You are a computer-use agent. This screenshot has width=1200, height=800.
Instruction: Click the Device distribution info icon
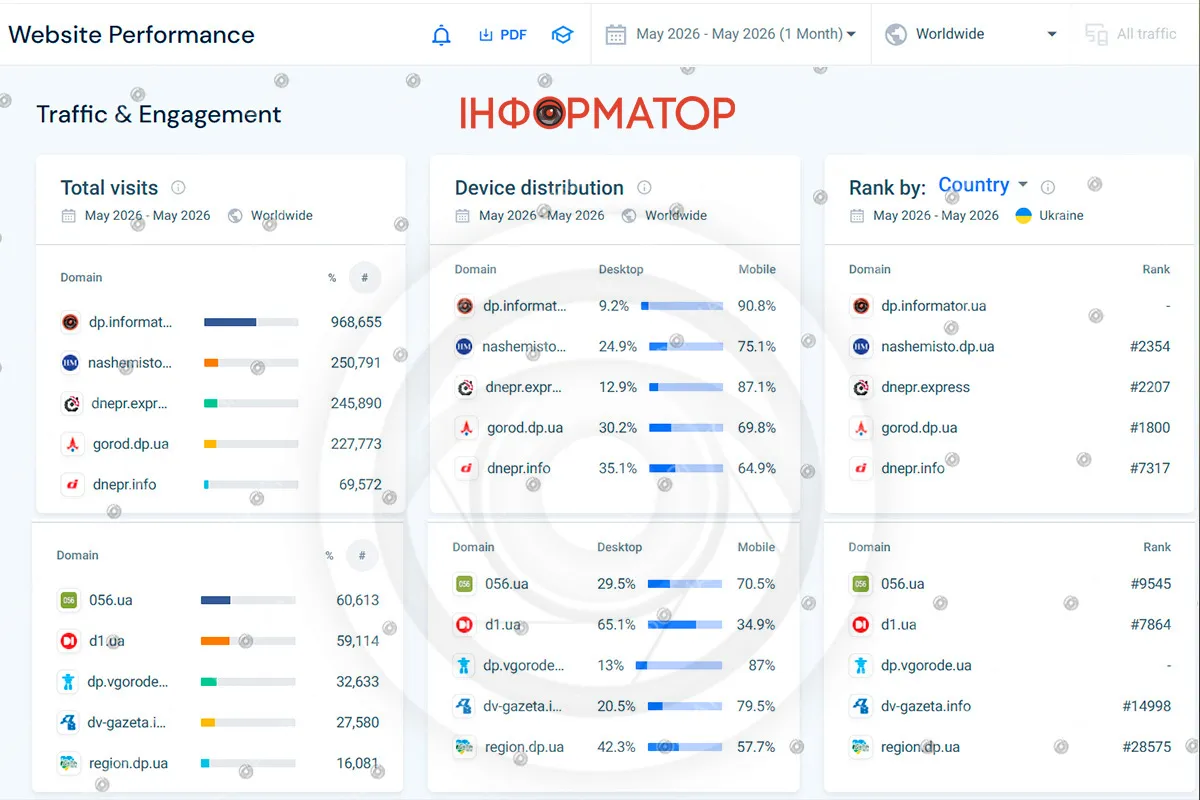point(644,187)
